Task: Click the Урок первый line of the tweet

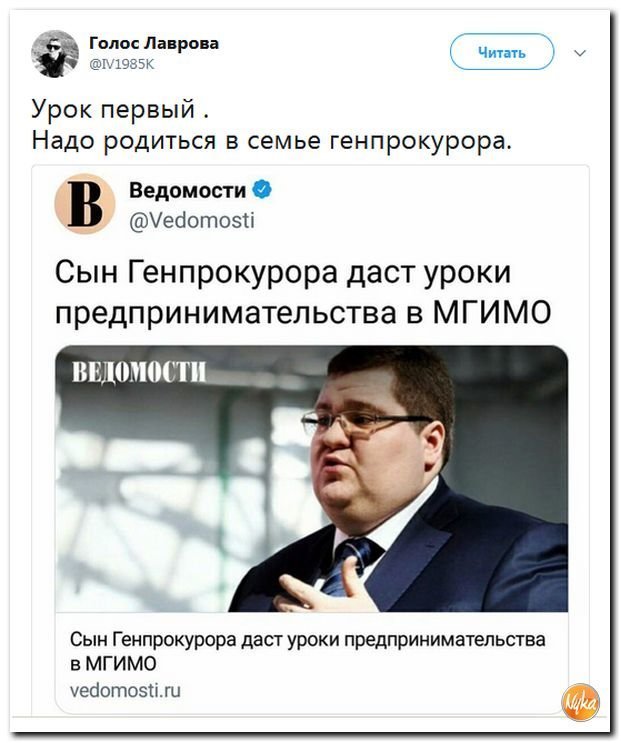Action: click(x=120, y=109)
